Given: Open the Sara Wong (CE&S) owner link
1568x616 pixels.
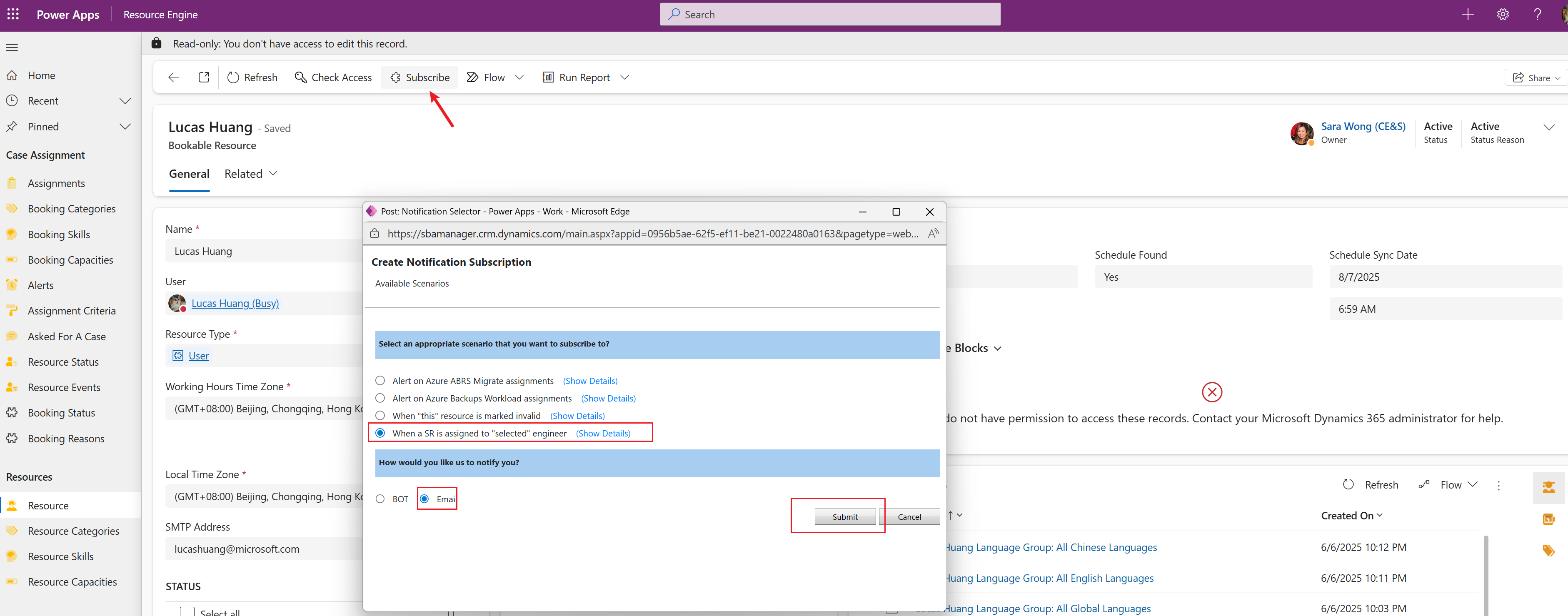Looking at the screenshot, I should point(1363,126).
